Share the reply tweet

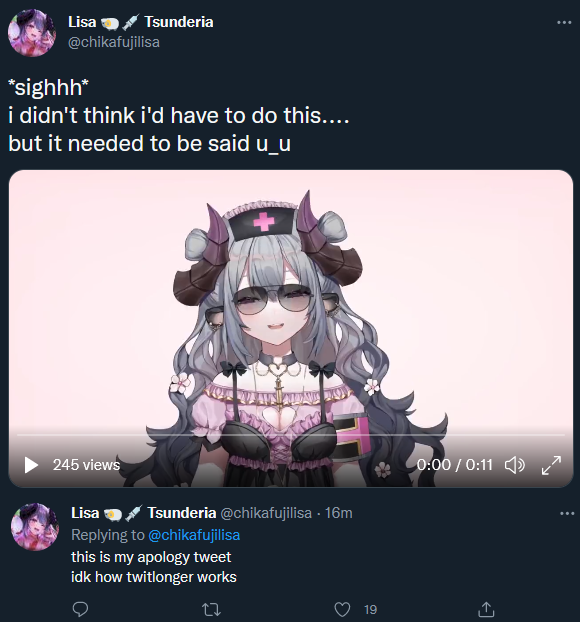click(x=486, y=609)
